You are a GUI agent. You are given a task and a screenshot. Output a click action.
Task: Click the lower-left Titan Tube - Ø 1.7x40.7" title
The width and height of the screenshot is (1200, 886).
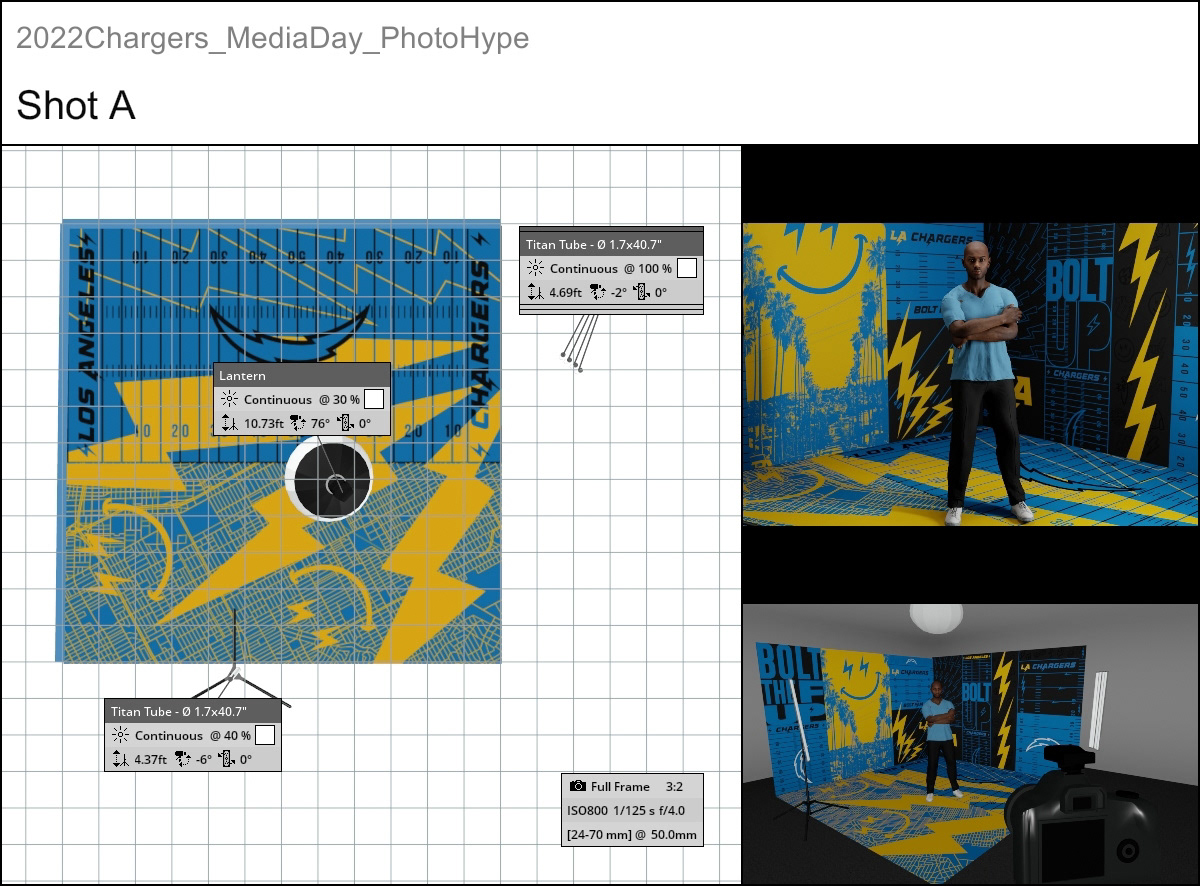(x=179, y=711)
